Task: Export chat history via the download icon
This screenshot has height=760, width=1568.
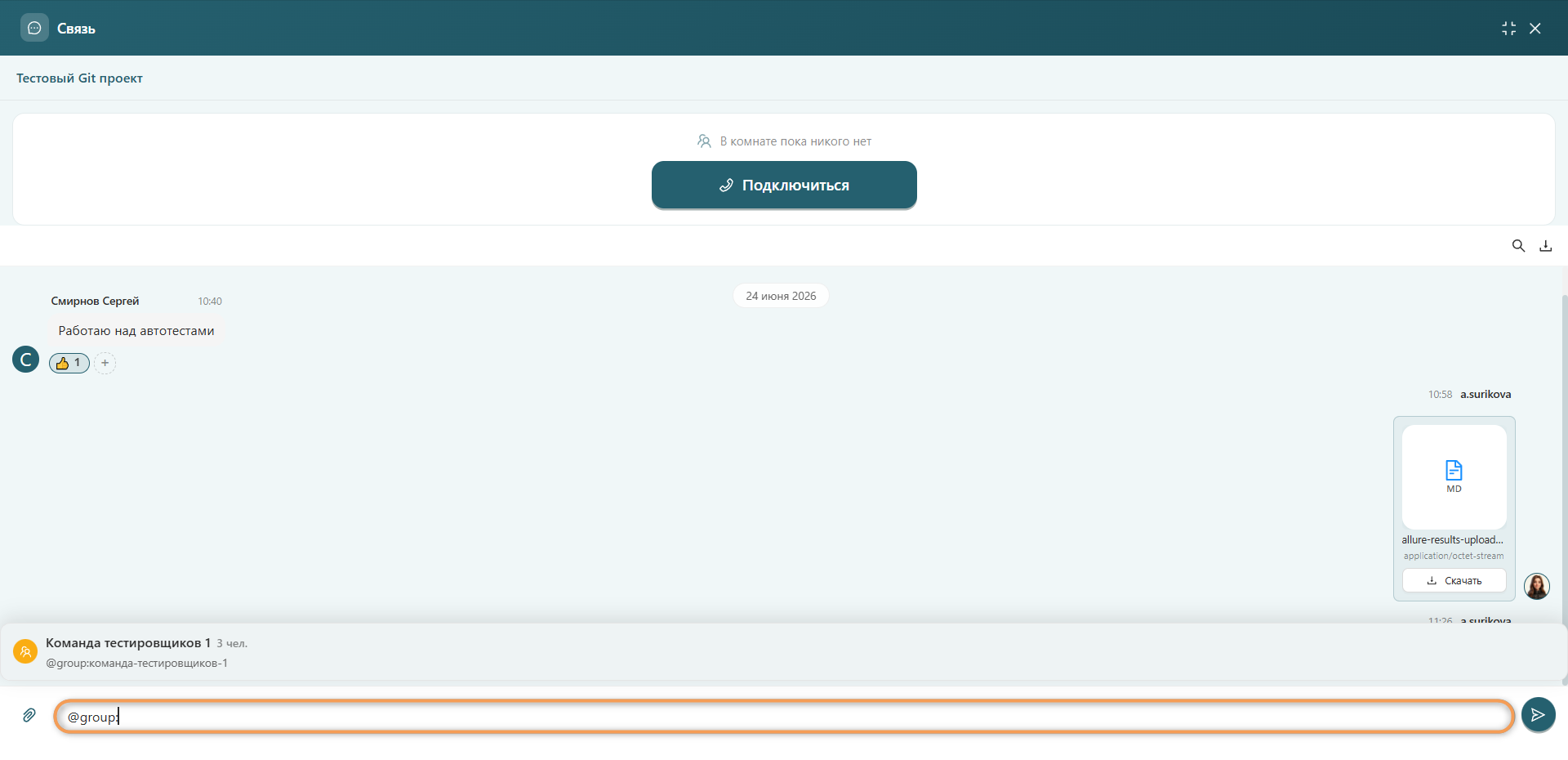Action: point(1545,246)
